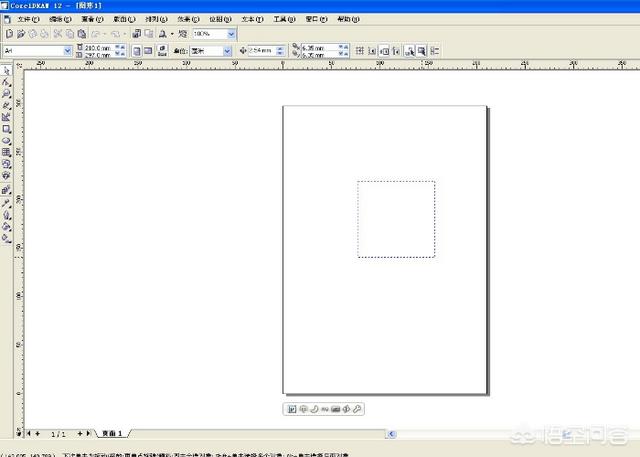Click horizontal scrollbar left arrow
Screen dimensions: 640x457
[x=392, y=434]
